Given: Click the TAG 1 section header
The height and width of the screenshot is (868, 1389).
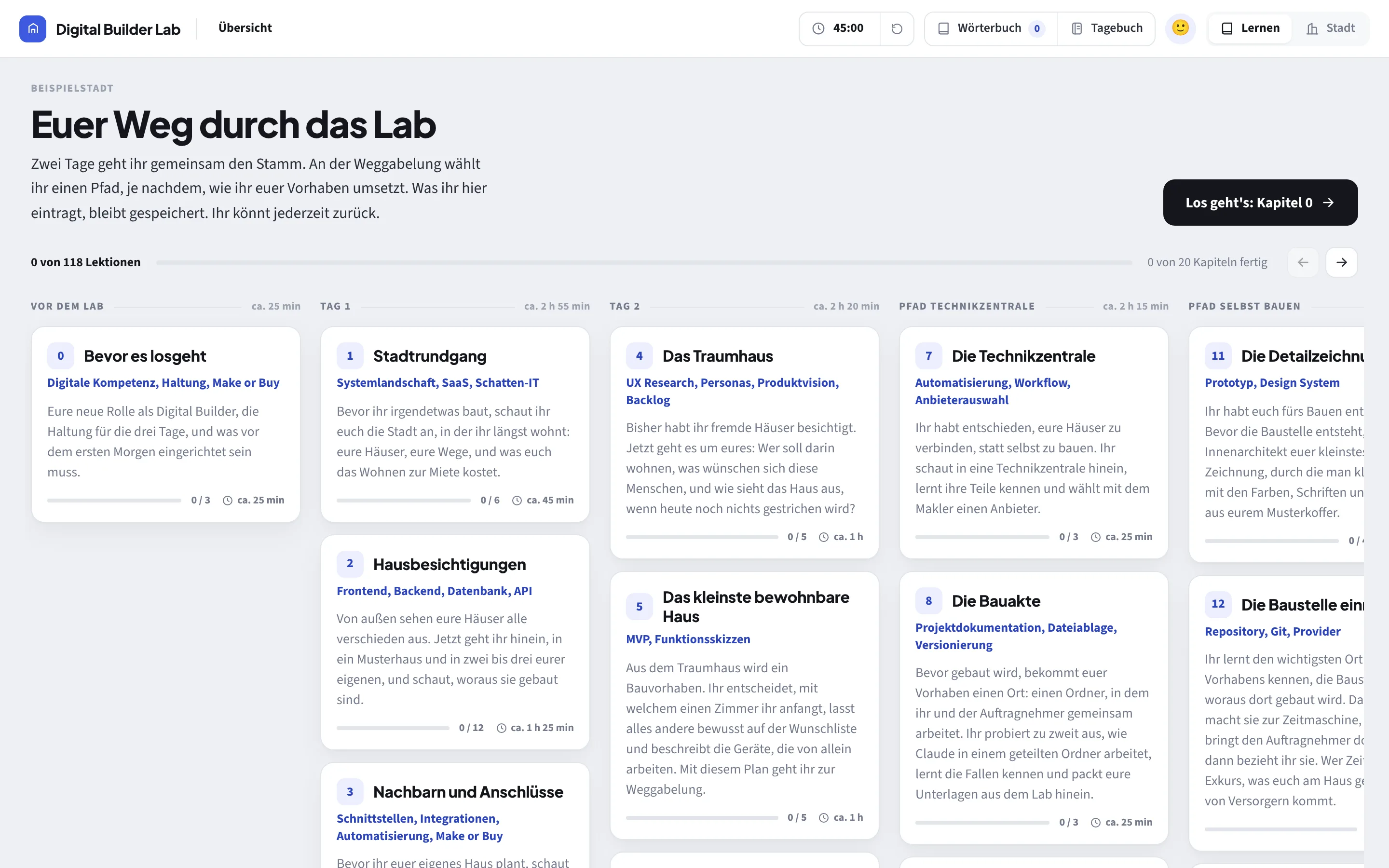Looking at the screenshot, I should coord(335,307).
